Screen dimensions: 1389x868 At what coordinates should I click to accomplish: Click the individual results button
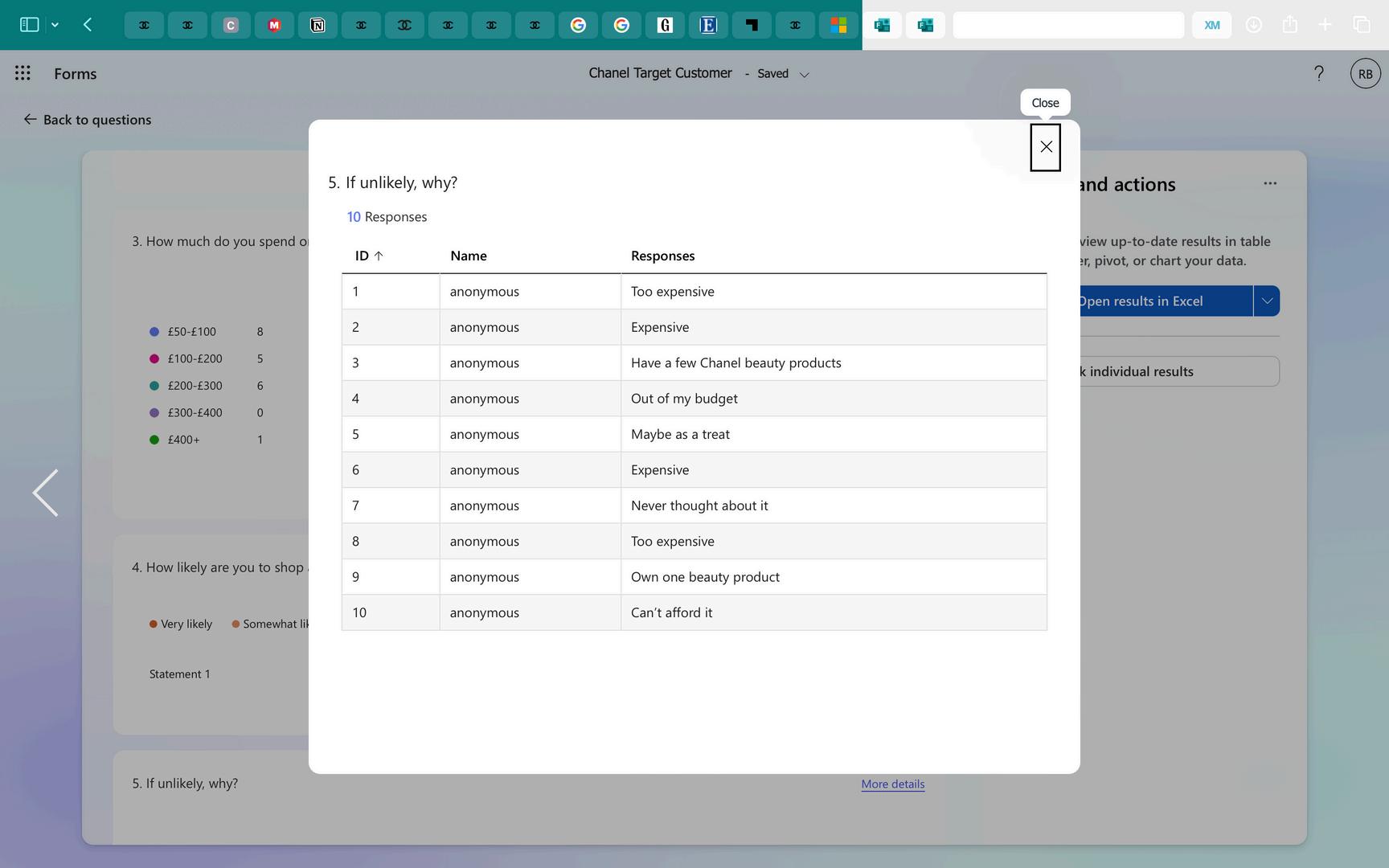click(1179, 371)
